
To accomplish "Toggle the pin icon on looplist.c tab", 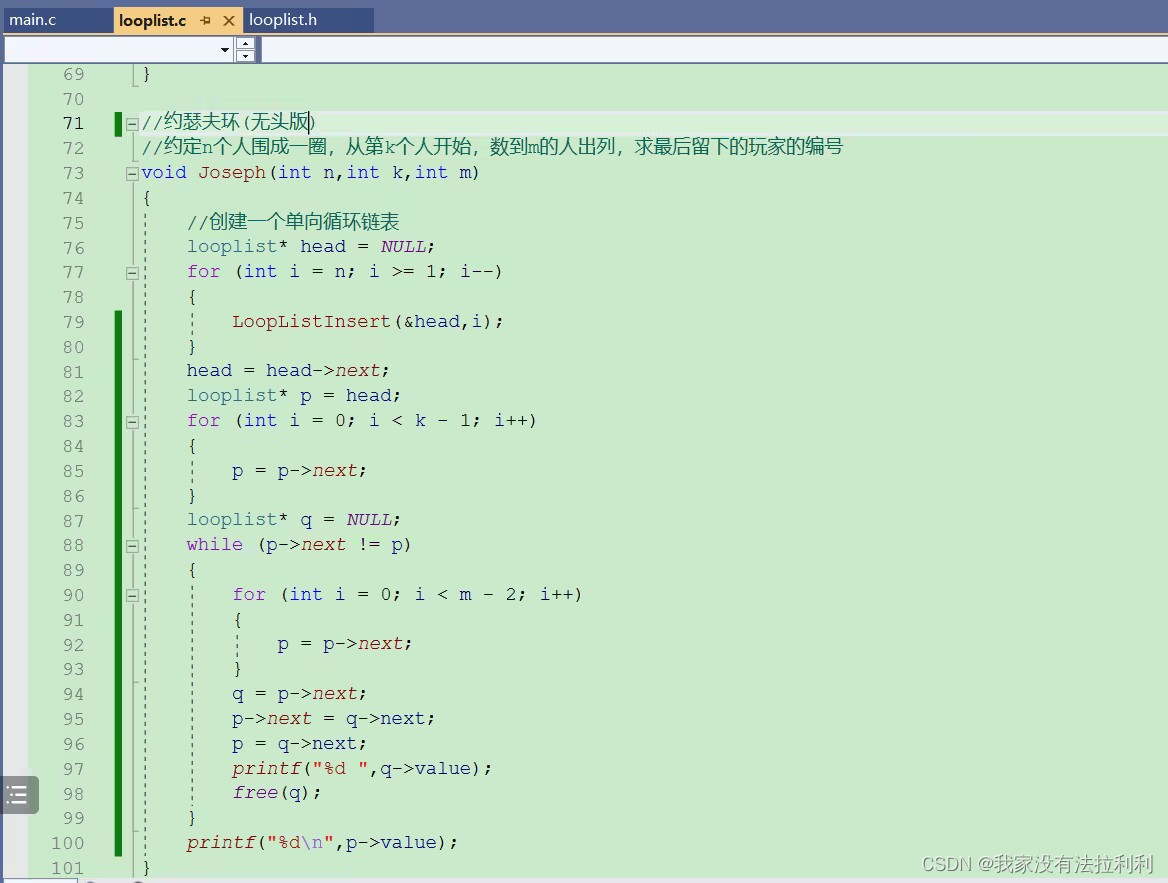I will point(206,21).
